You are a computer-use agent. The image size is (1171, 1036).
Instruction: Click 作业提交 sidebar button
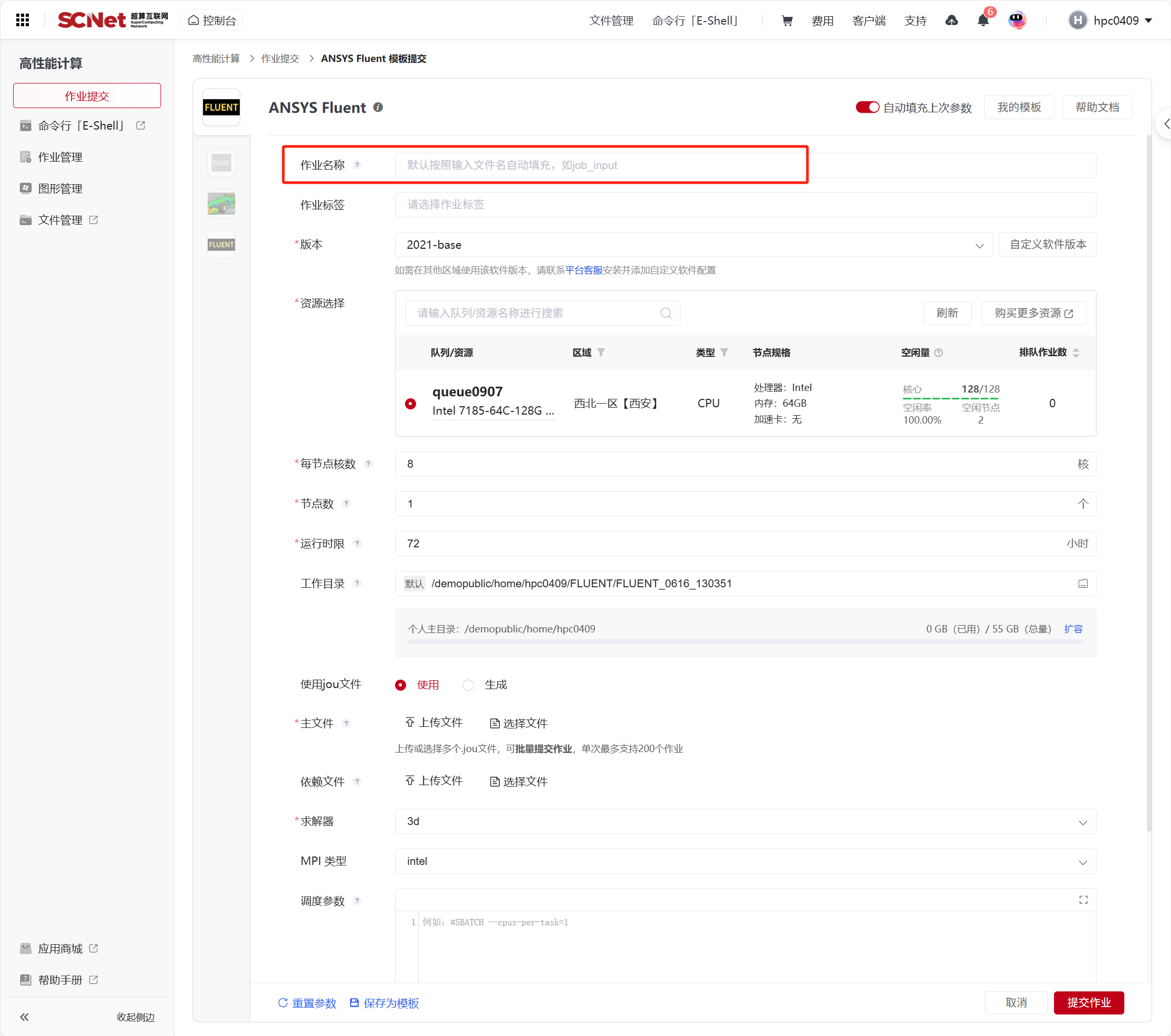(x=87, y=96)
